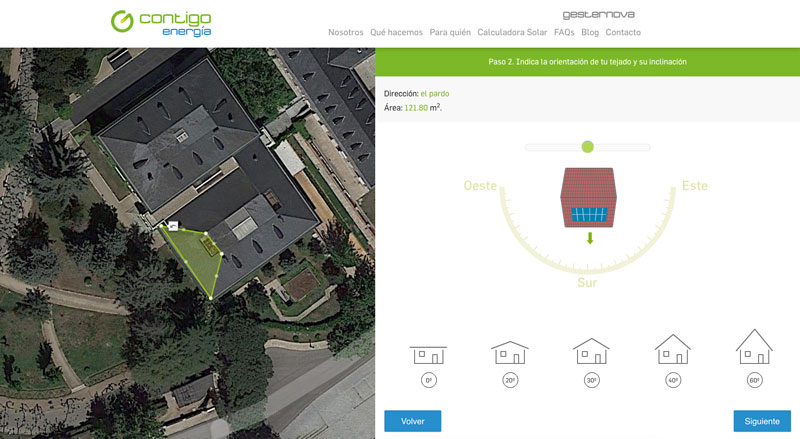Click the red 3D house with solar panels
The width and height of the screenshot is (800, 439).
(588, 198)
